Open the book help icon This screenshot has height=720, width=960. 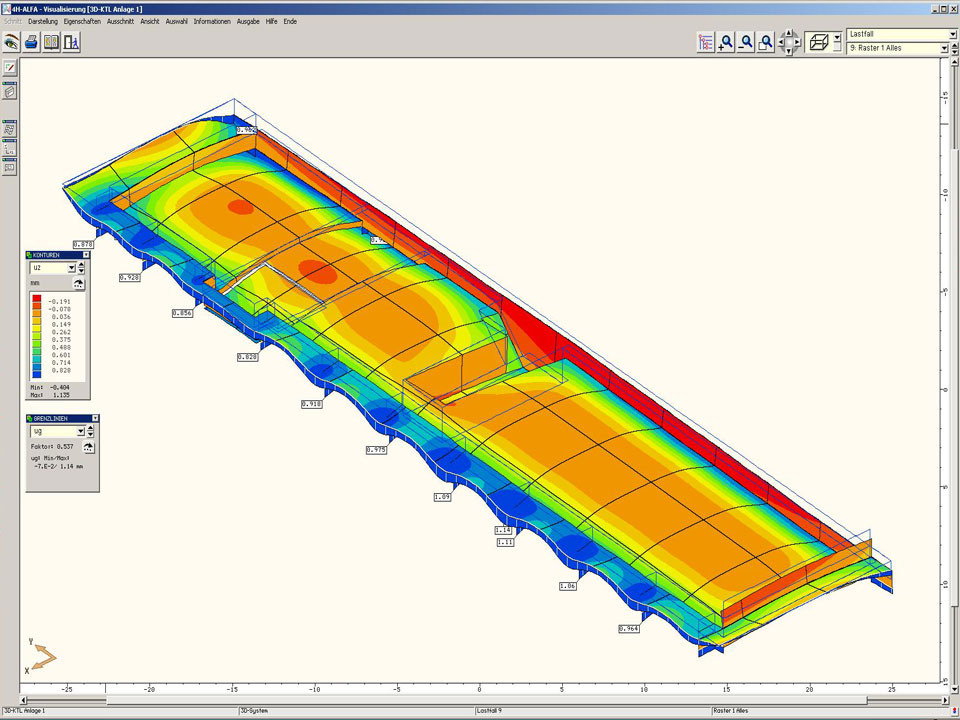(x=51, y=42)
